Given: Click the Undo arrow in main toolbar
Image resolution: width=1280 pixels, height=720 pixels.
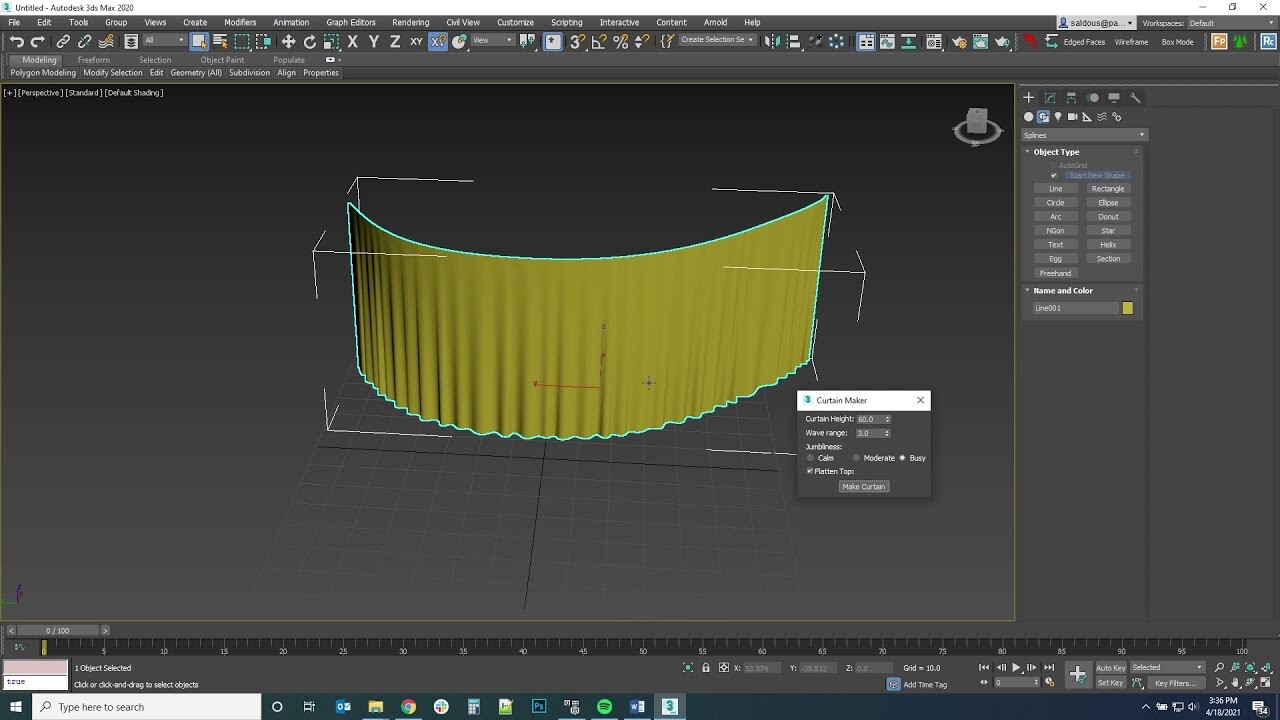Looking at the screenshot, I should coord(16,41).
